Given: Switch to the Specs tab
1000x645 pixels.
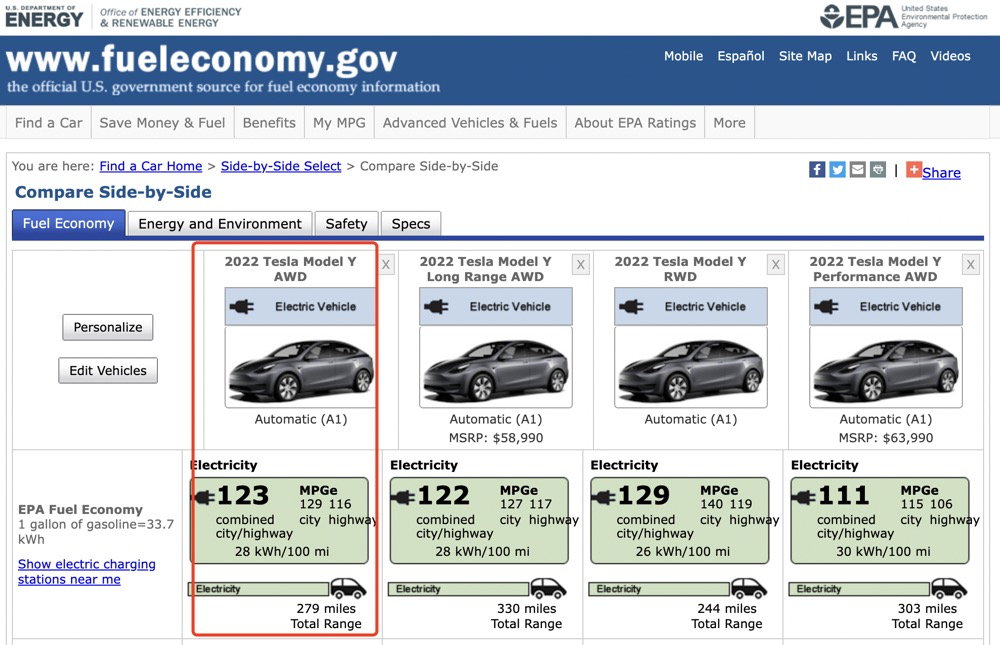Looking at the screenshot, I should (411, 224).
